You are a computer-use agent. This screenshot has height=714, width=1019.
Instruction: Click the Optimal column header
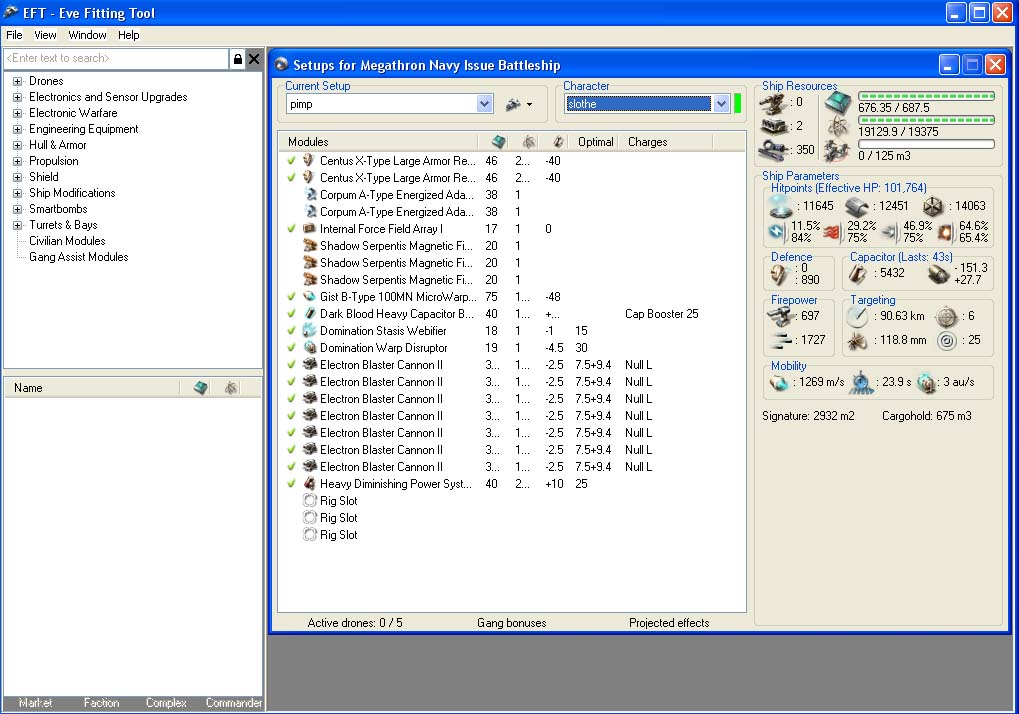pos(596,142)
